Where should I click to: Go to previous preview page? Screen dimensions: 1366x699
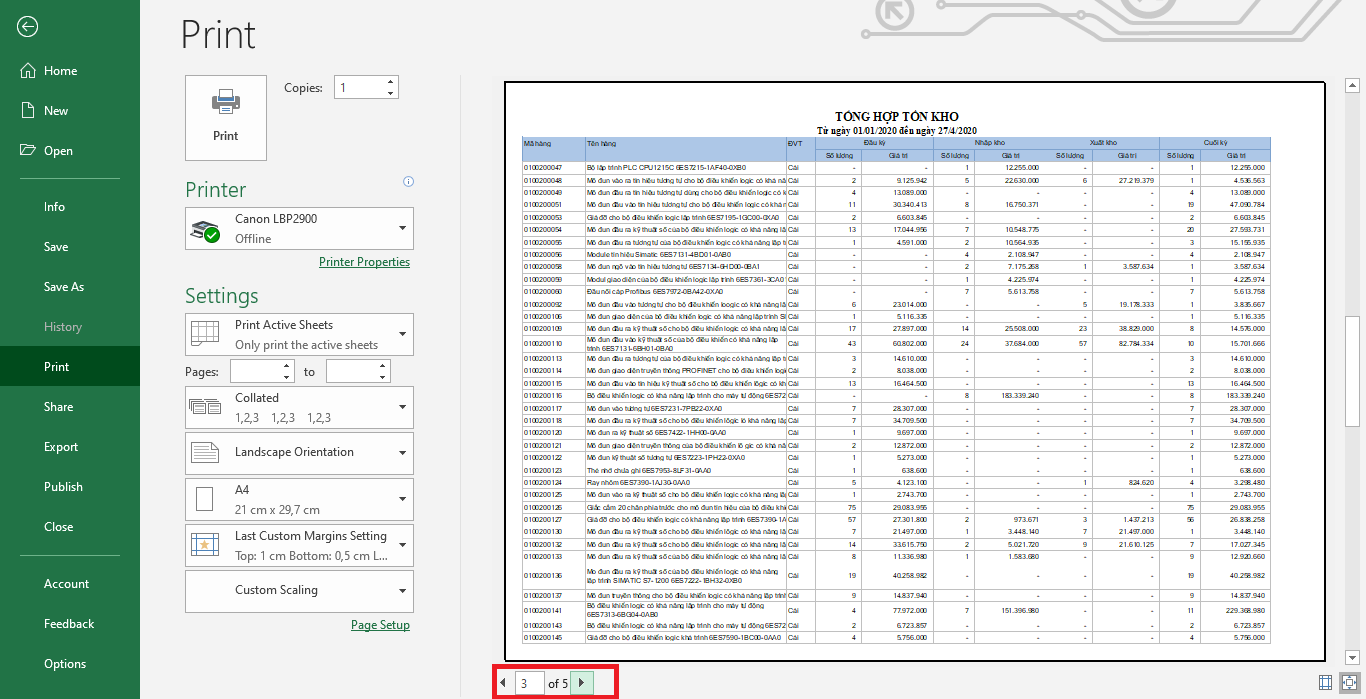[x=503, y=683]
